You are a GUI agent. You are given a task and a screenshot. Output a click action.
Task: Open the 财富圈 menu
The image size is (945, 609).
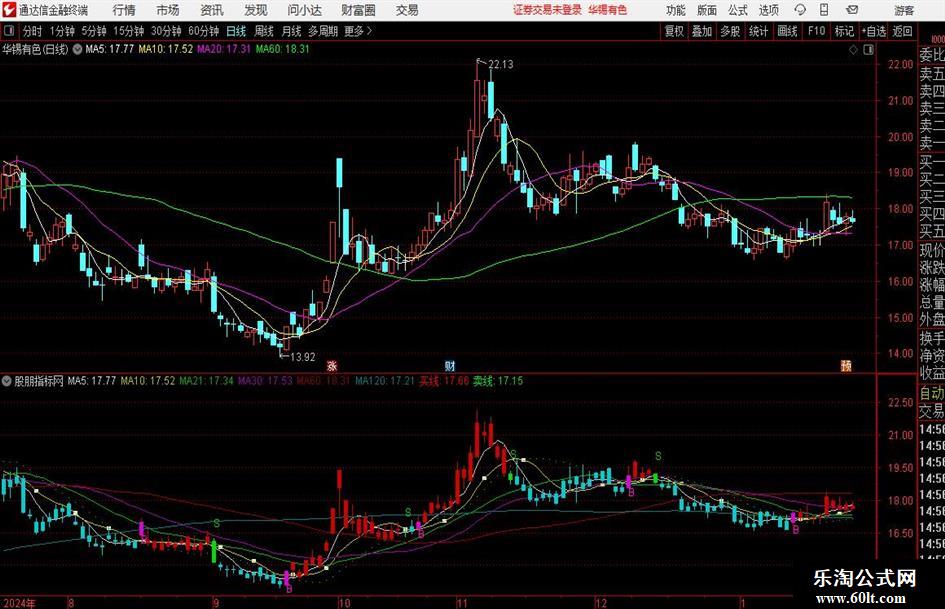358,10
